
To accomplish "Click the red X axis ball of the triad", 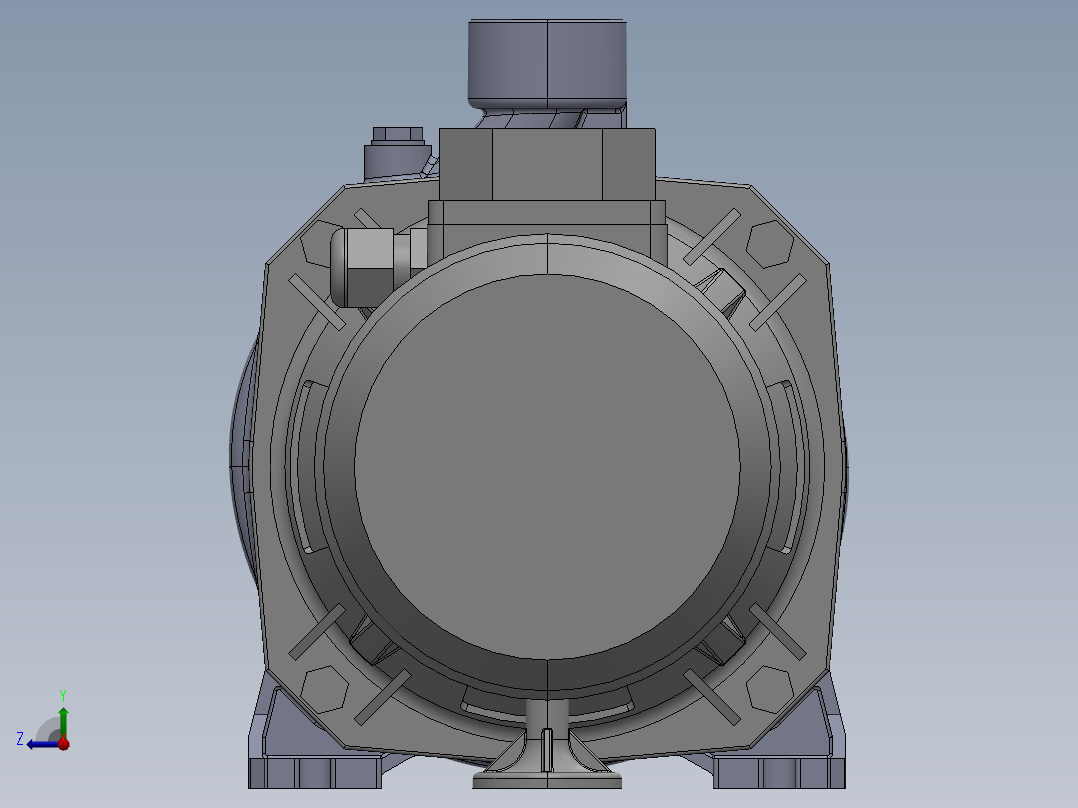I will pos(64,743).
